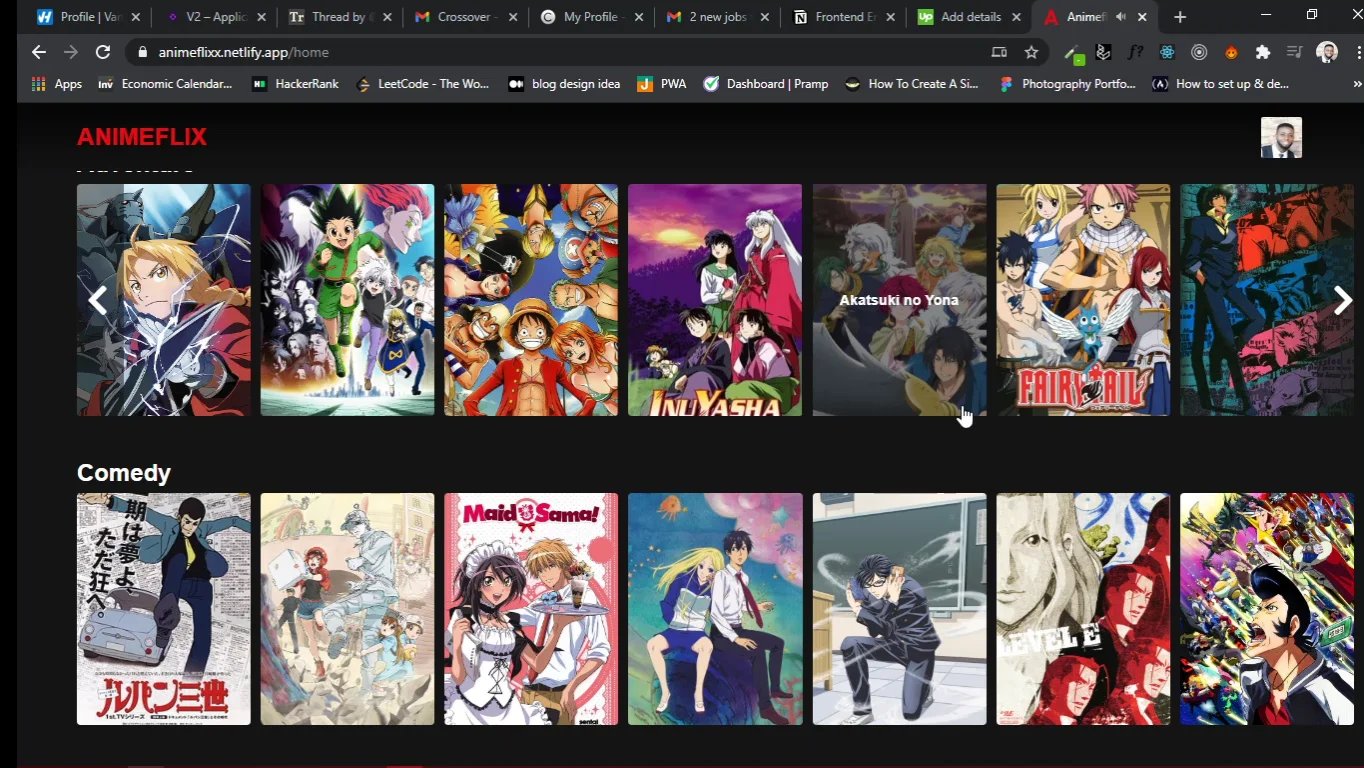The width and height of the screenshot is (1364, 768).
Task: Mute the Animeflix tab via speaker icon
Action: point(1121,17)
